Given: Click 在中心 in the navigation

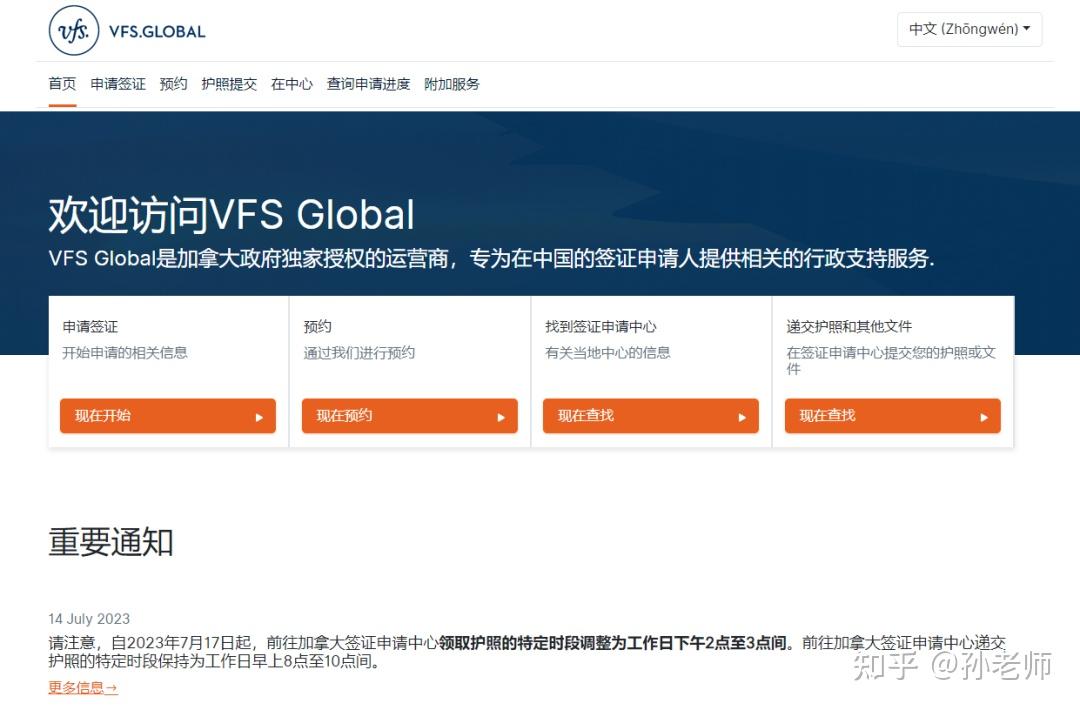Looking at the screenshot, I should click(x=291, y=84).
